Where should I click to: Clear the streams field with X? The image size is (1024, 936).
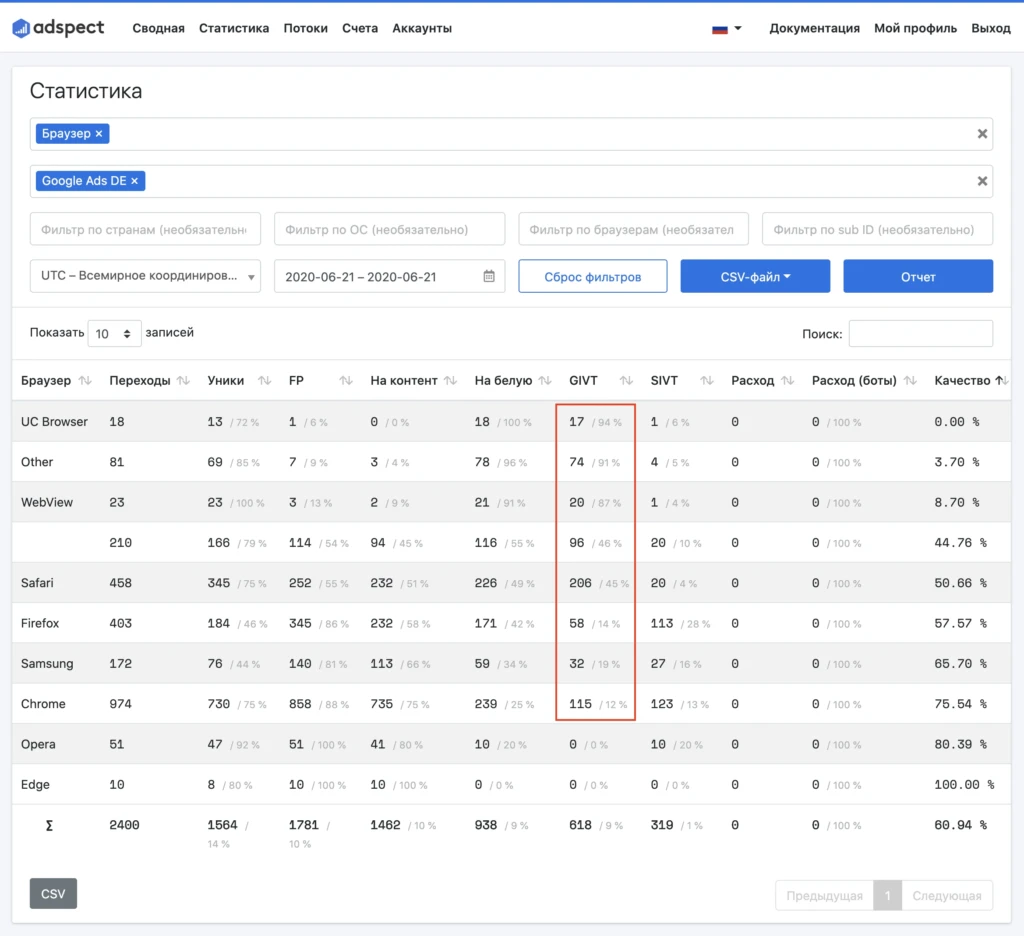click(x=982, y=181)
